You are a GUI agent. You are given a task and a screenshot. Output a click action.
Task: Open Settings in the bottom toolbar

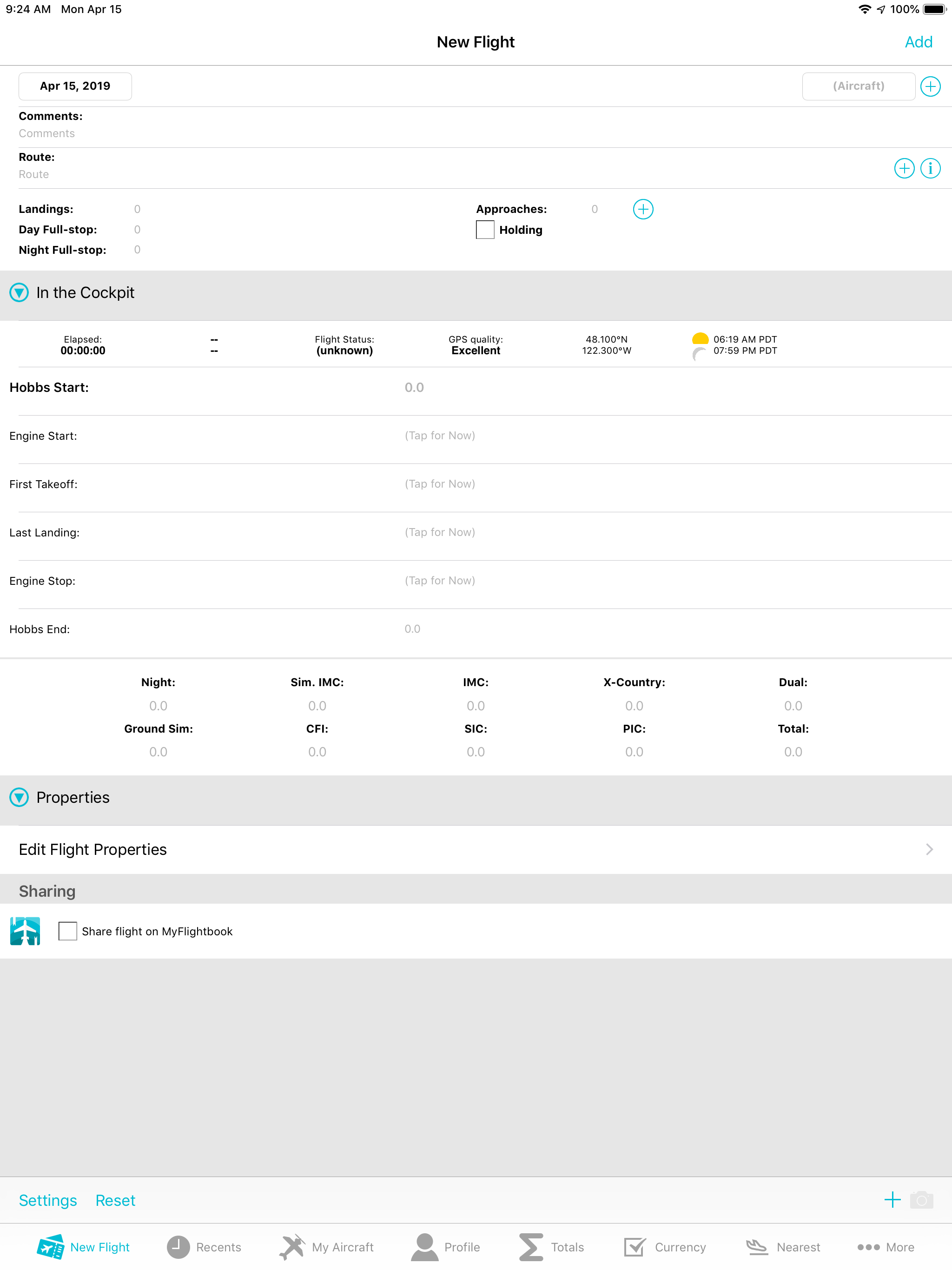(48, 1200)
